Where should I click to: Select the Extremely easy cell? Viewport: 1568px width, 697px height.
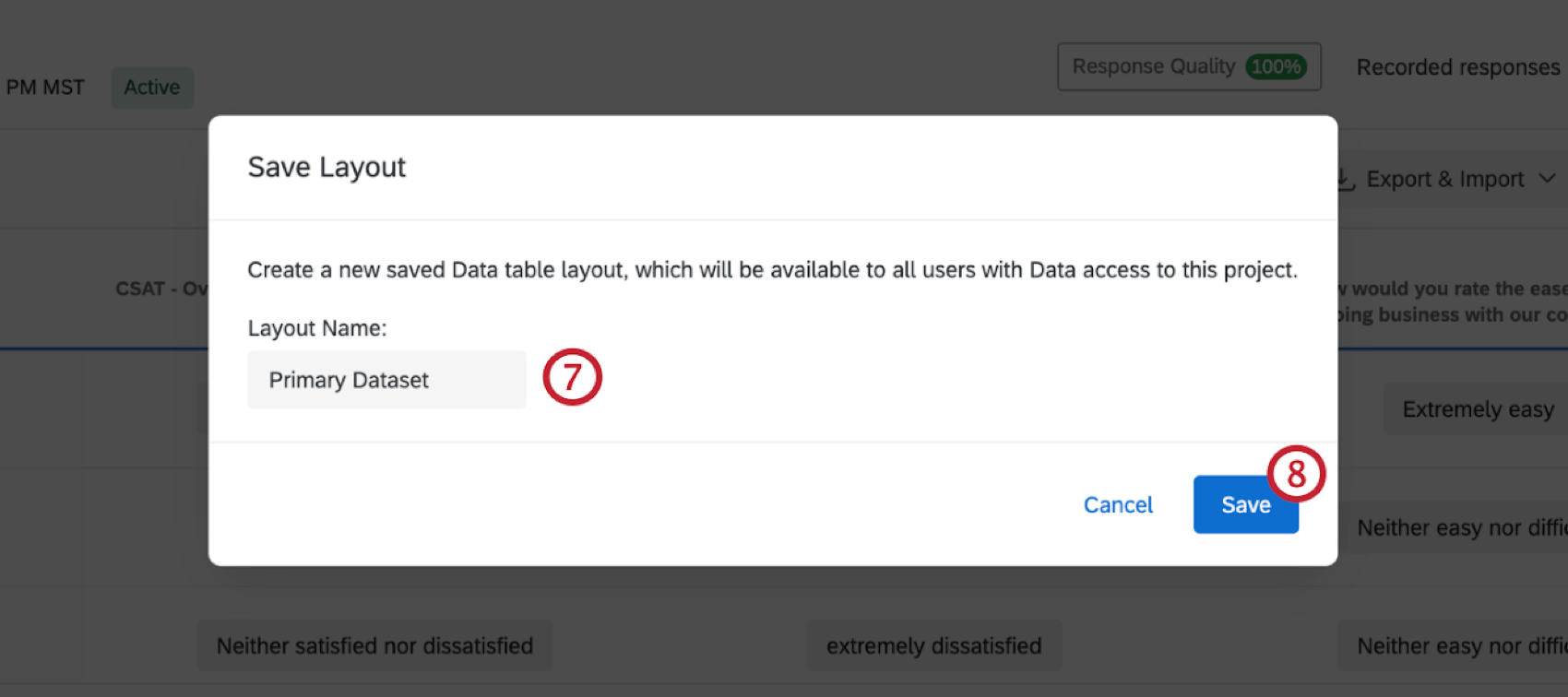coord(1478,409)
